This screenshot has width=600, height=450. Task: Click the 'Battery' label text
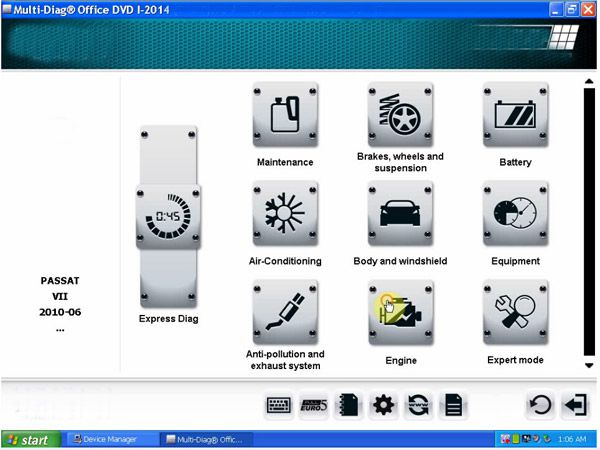click(515, 162)
